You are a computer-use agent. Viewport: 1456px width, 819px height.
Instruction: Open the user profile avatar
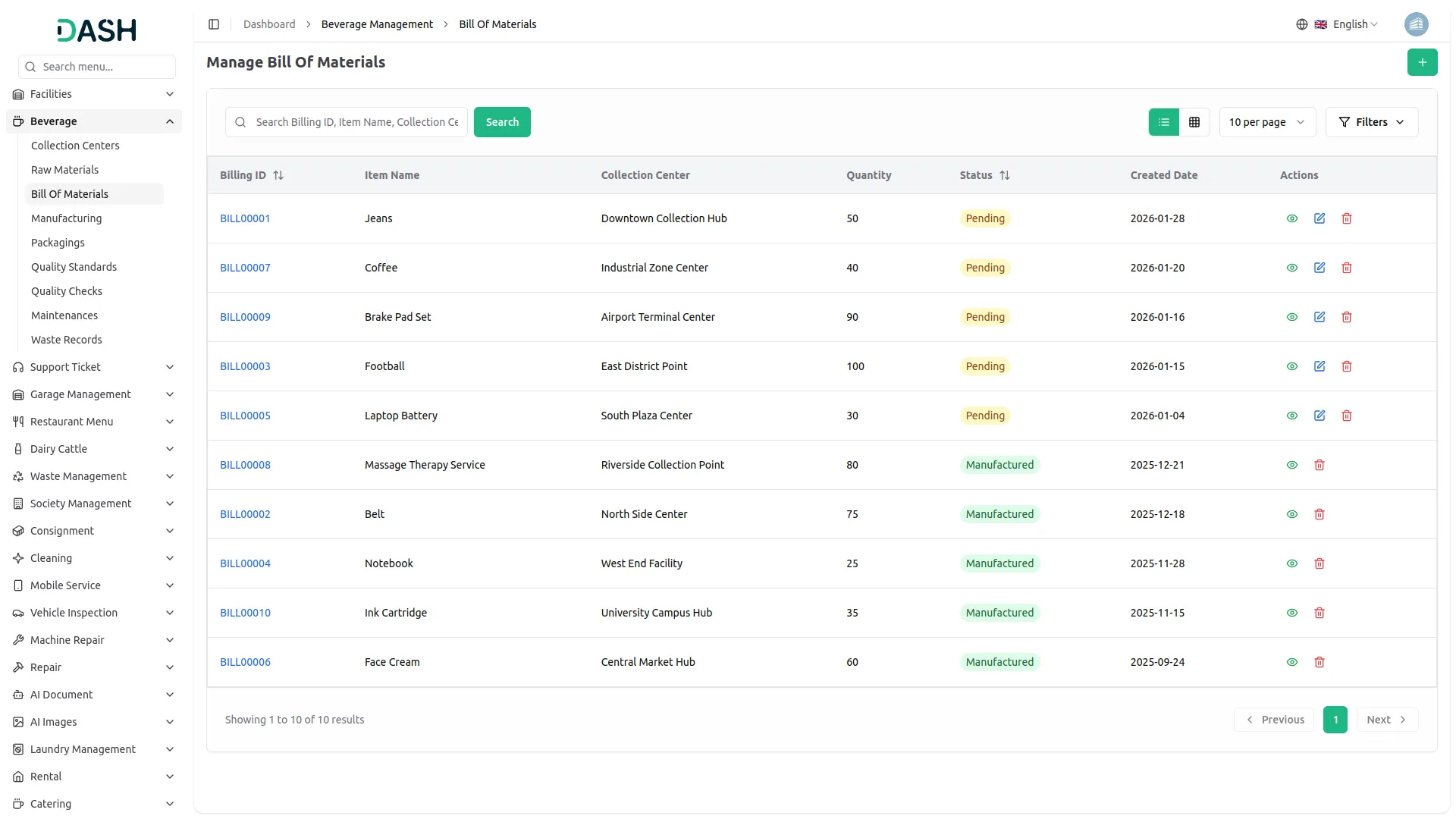point(1416,24)
